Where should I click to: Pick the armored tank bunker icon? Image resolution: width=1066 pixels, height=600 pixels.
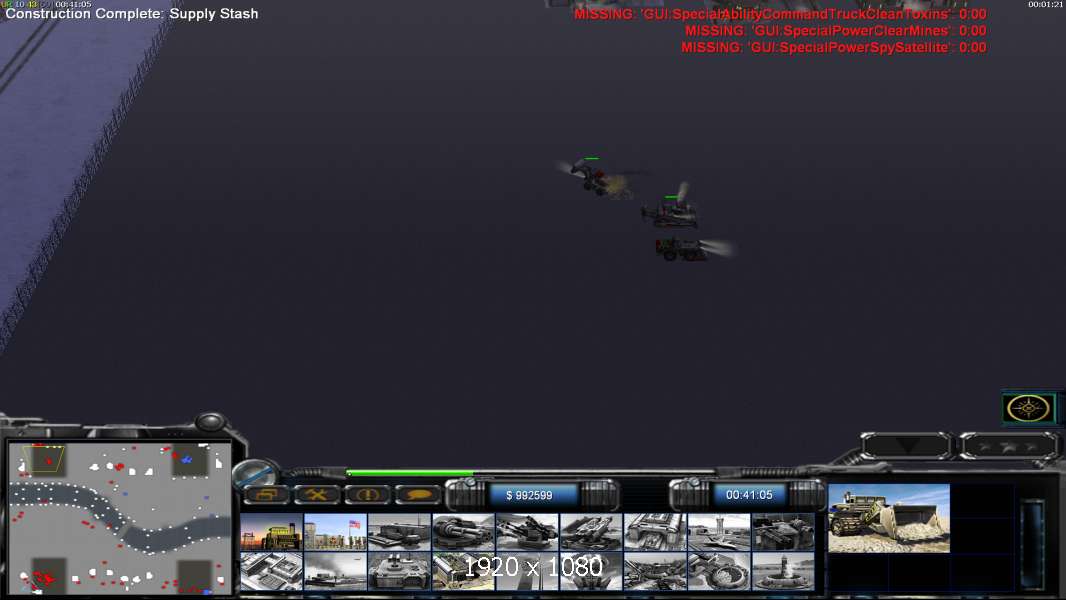pos(399,571)
